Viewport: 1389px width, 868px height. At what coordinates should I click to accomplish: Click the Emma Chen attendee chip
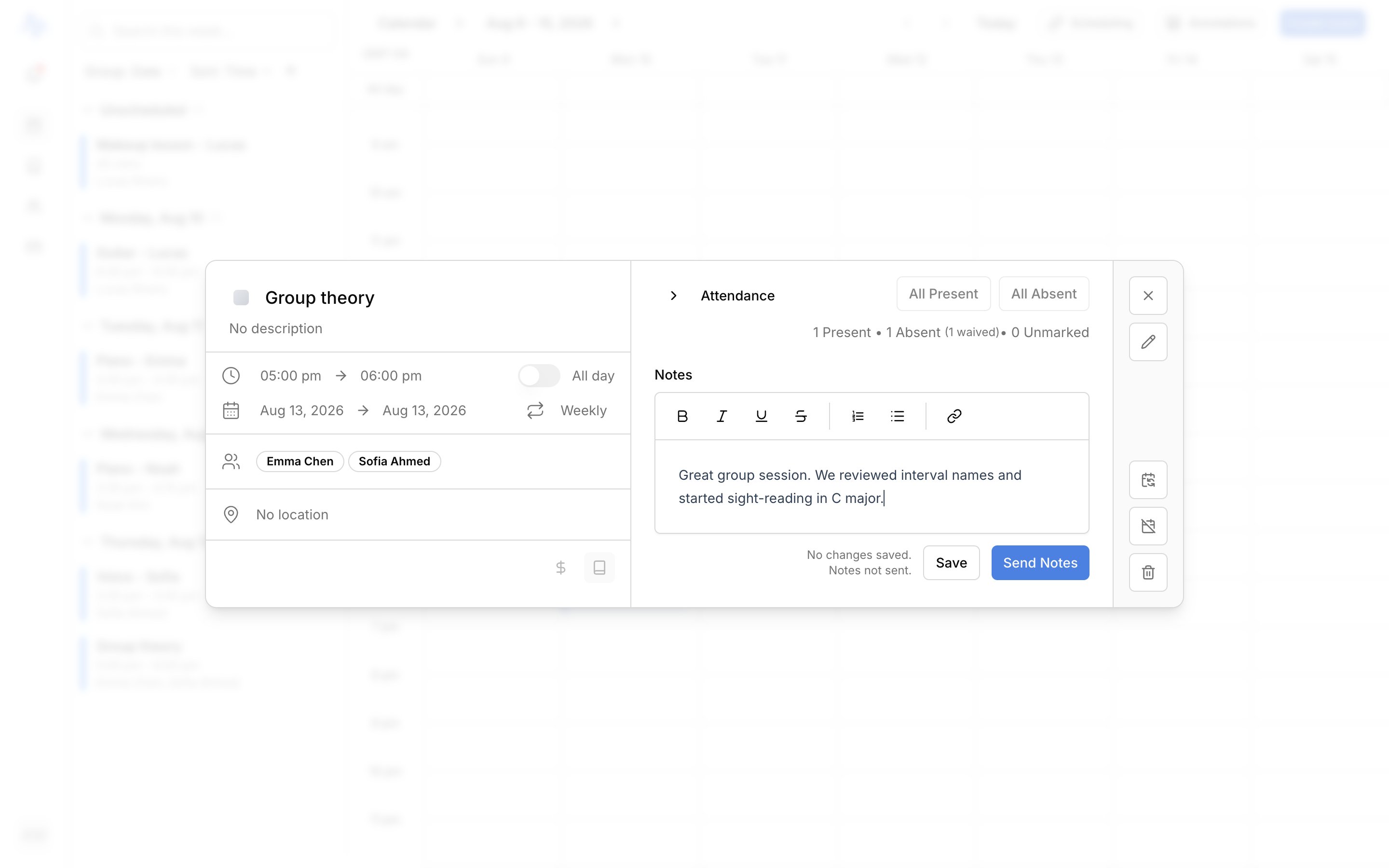coord(300,461)
